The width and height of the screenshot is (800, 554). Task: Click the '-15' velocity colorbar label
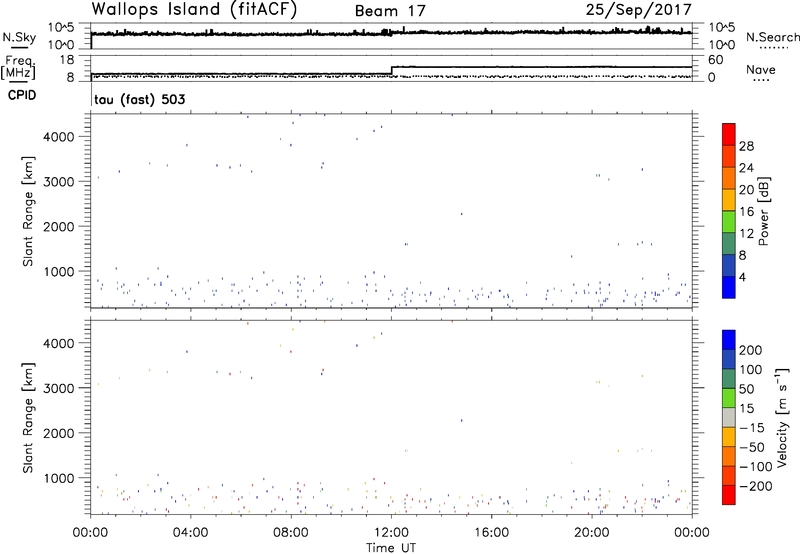click(752, 428)
